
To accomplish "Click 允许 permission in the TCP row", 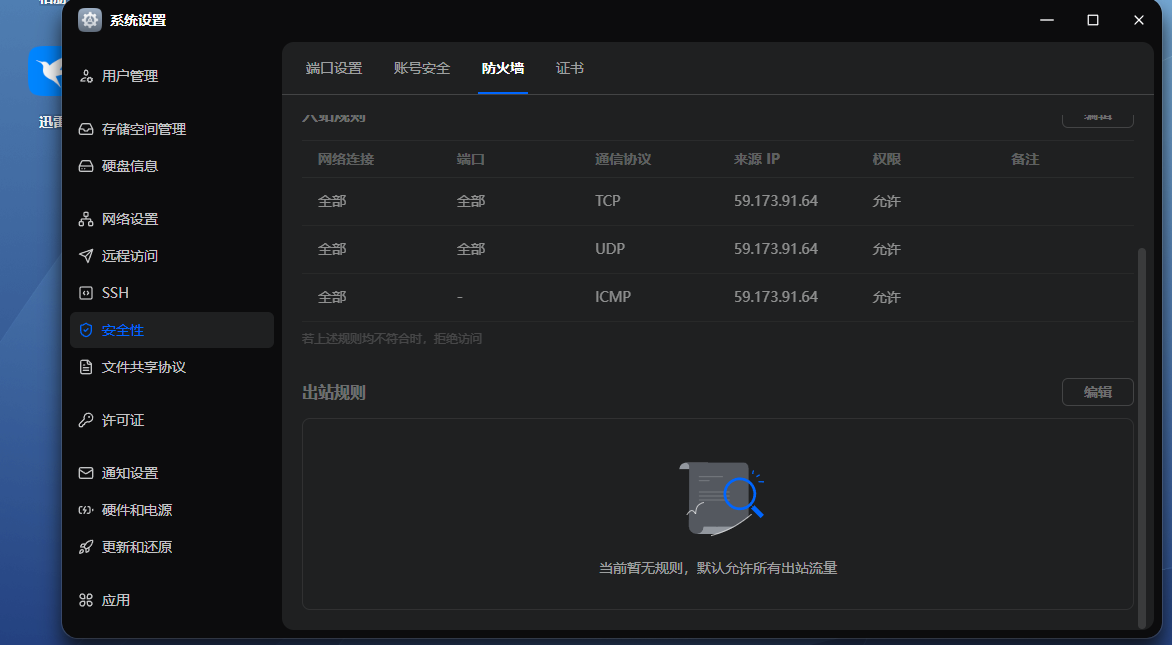I will coord(886,201).
